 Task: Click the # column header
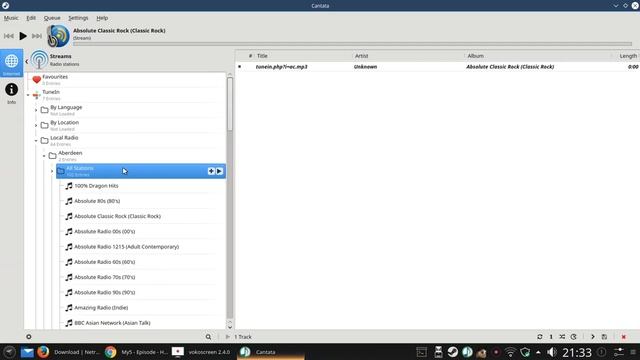point(250,56)
